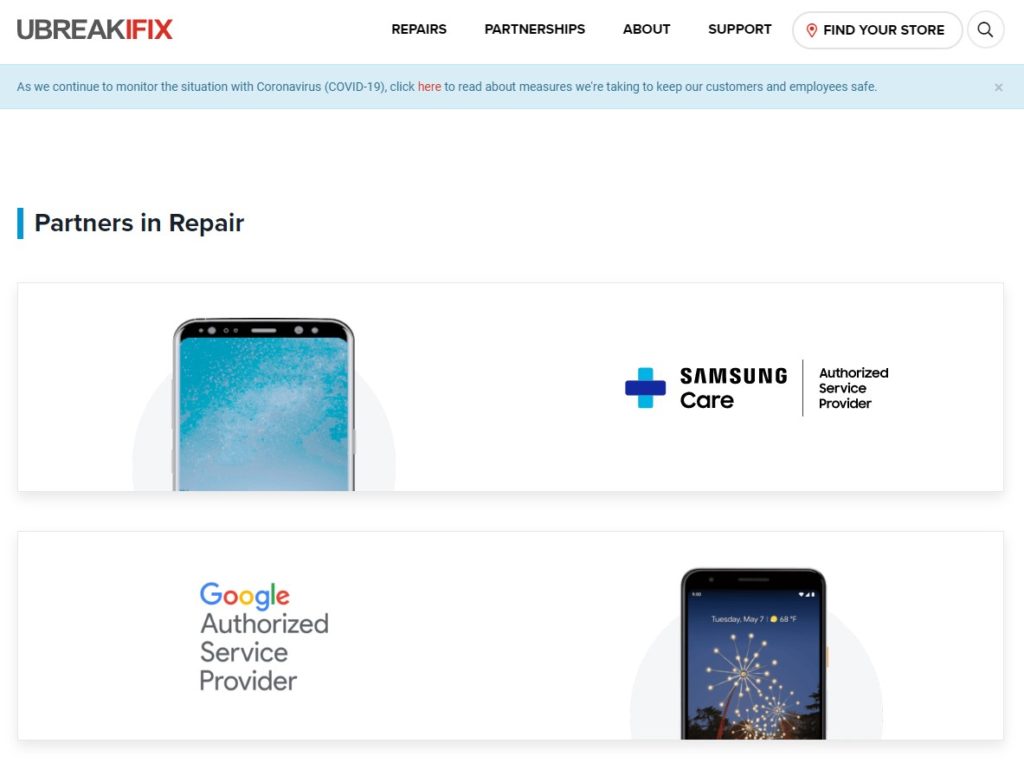Click the search magnifier icon
The width and height of the screenshot is (1024, 763).
985,29
